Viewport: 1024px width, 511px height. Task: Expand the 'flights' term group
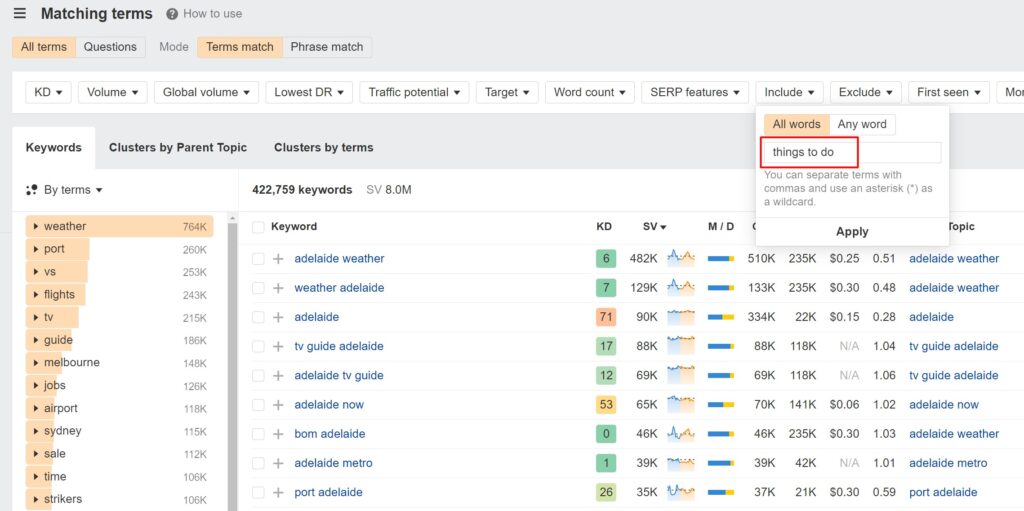point(36,295)
